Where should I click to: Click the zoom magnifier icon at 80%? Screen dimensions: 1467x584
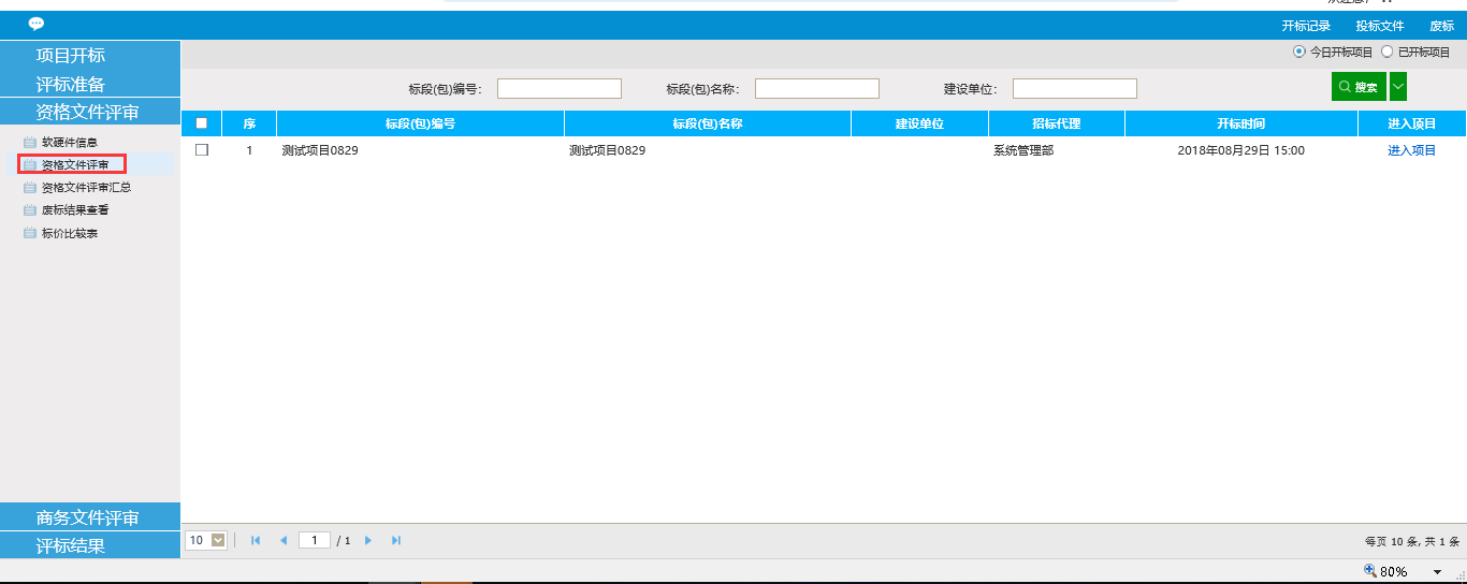[1370, 571]
